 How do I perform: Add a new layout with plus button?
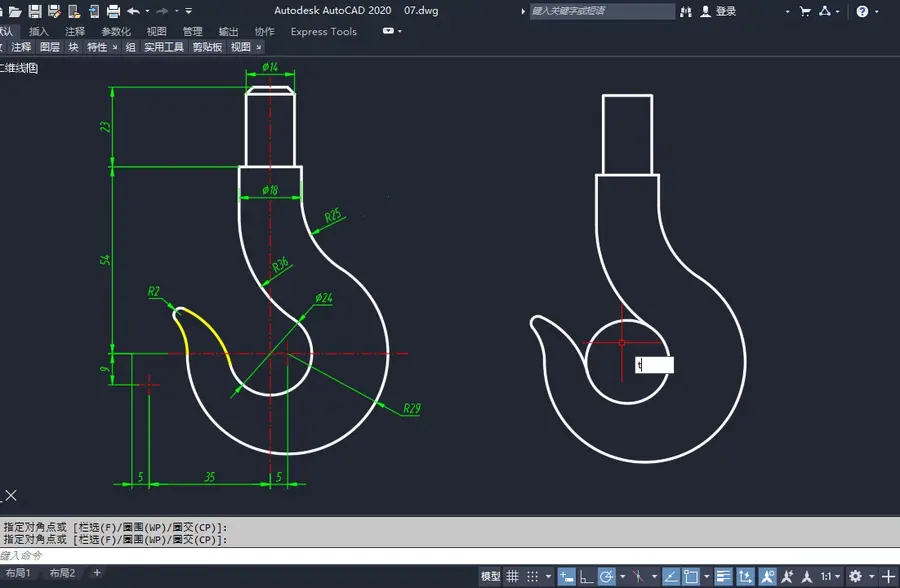(x=97, y=572)
